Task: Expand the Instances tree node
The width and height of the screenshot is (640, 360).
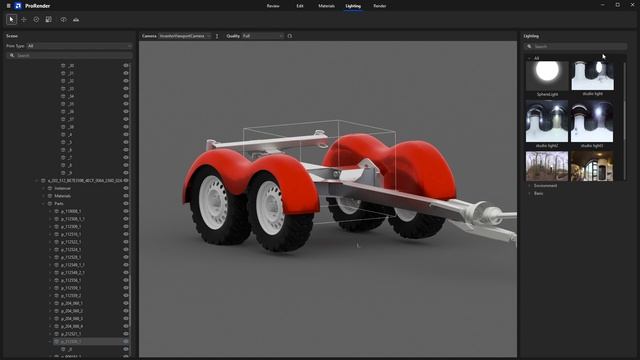Action: click(44, 188)
